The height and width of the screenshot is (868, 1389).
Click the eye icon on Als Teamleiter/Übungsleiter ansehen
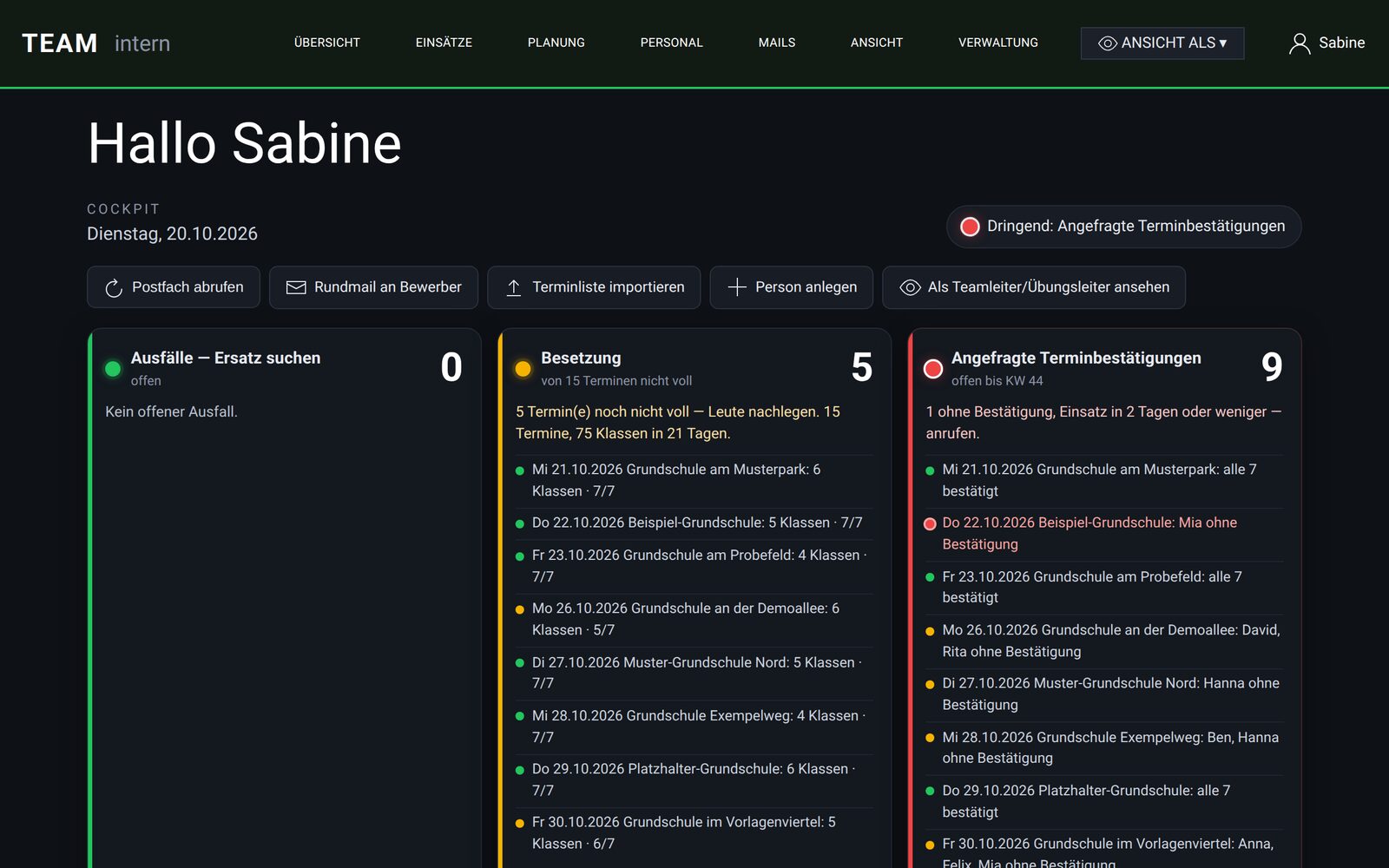pyautogui.click(x=910, y=287)
